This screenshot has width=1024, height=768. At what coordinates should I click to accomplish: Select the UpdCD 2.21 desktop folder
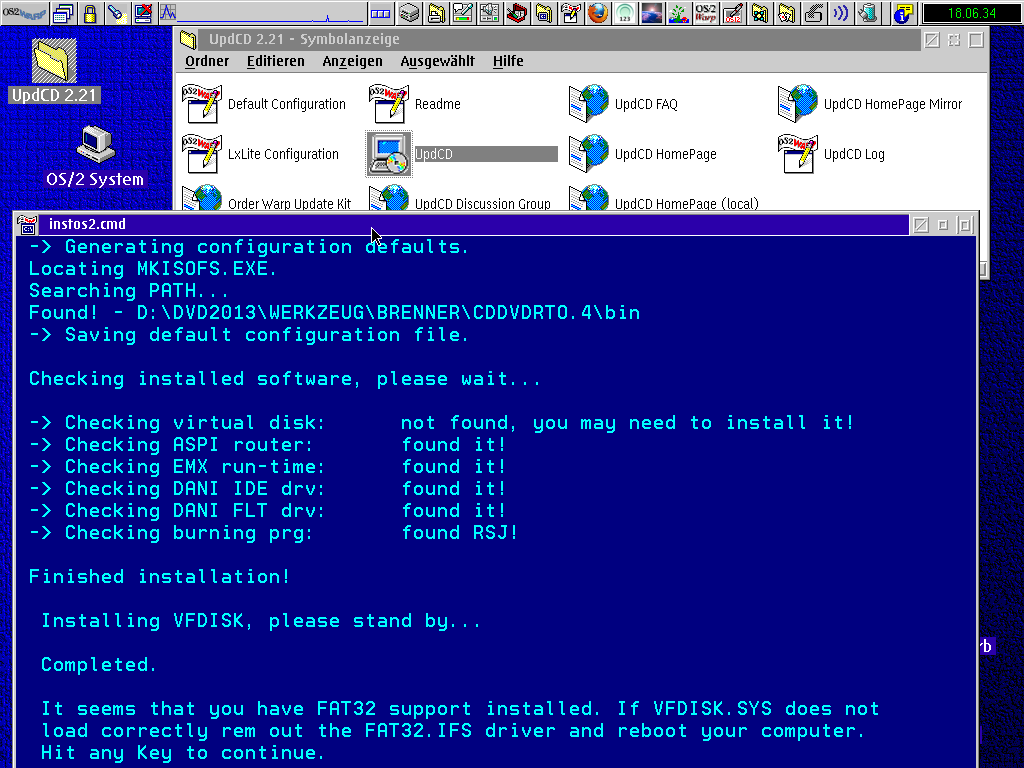(55, 71)
